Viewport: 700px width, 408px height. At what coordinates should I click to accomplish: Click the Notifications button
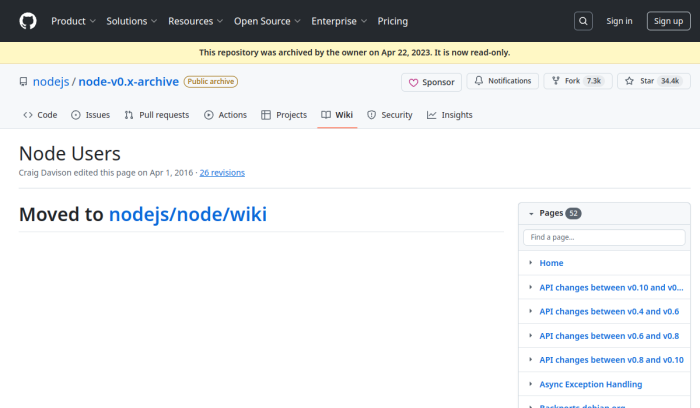pyautogui.click(x=503, y=81)
